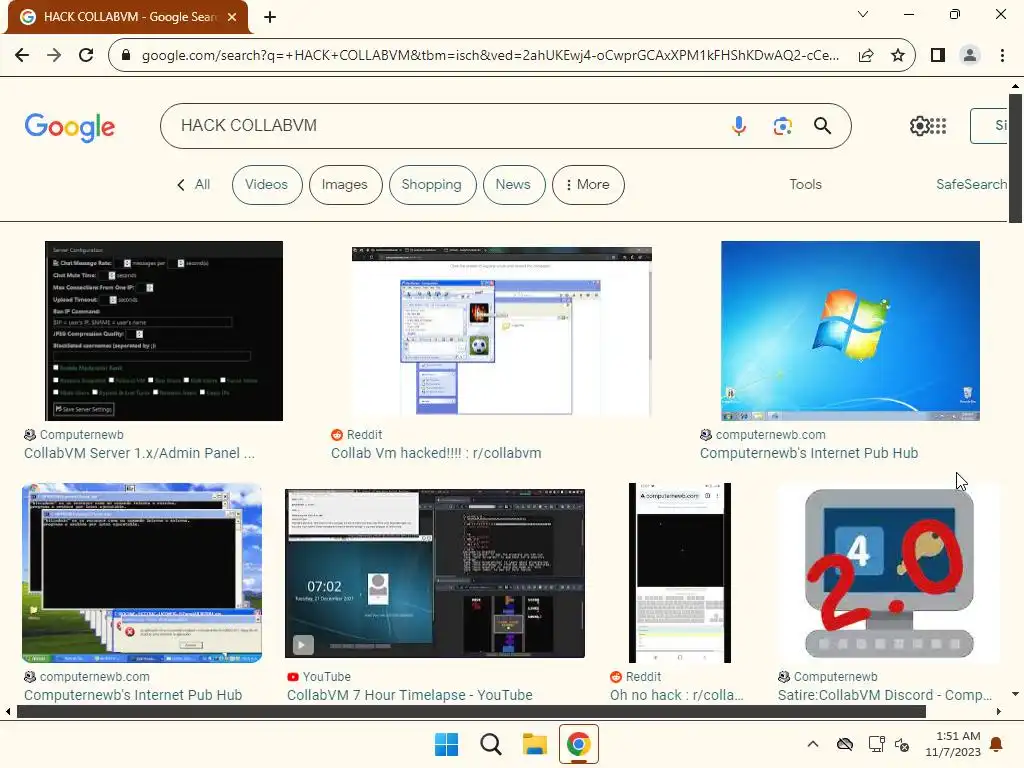This screenshot has height=768, width=1024.
Task: Click the YouTube source label
Action: 327,677
